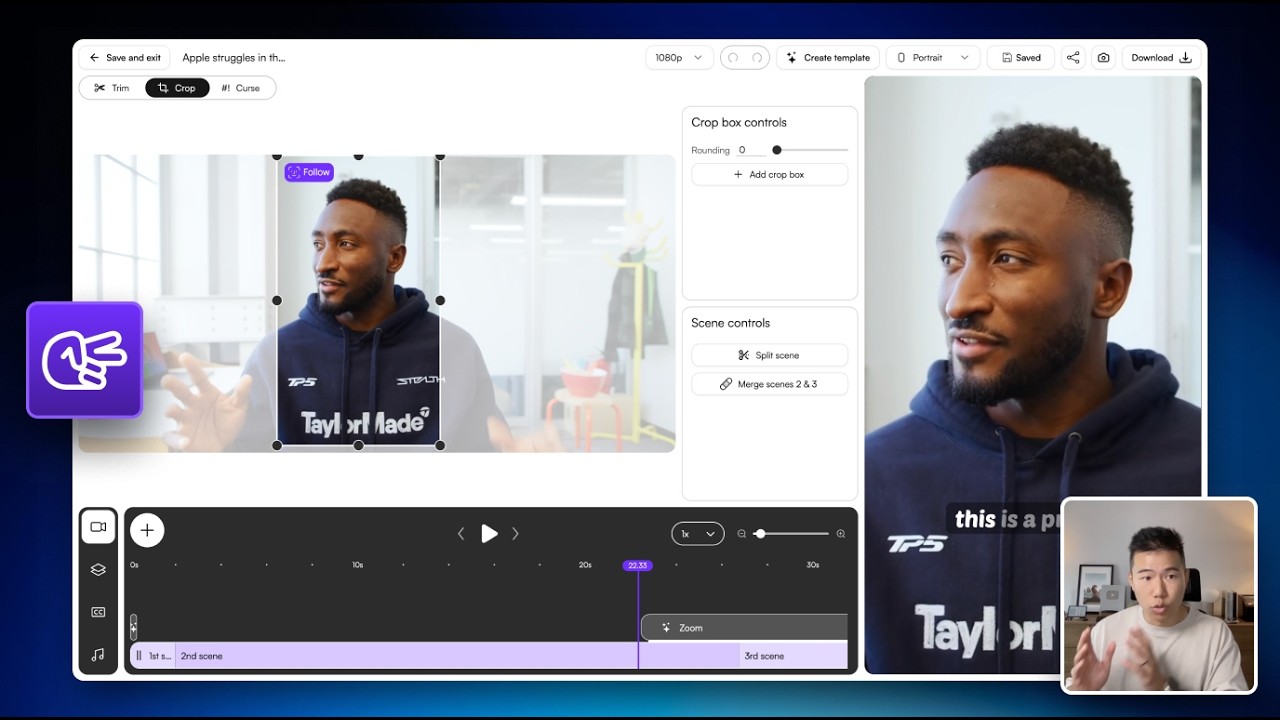The image size is (1280, 720).
Task: Click the undo arrow icon
Action: coord(733,58)
